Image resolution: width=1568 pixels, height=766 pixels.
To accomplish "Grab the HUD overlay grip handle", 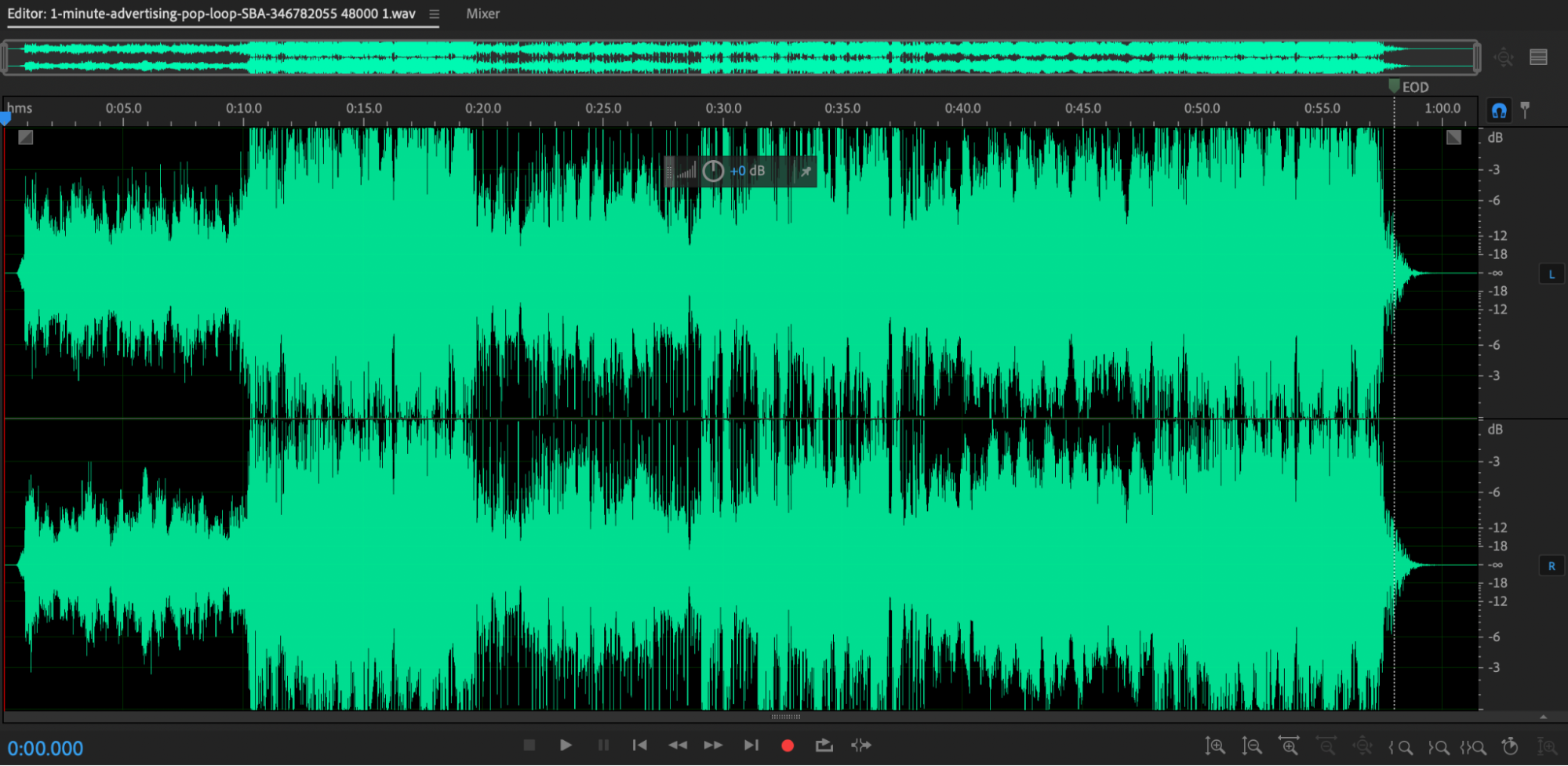I will [x=669, y=172].
